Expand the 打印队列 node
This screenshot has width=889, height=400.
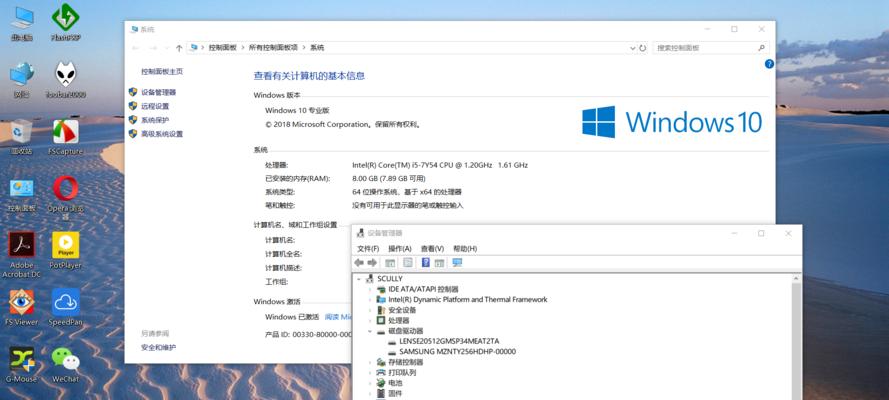pos(370,373)
